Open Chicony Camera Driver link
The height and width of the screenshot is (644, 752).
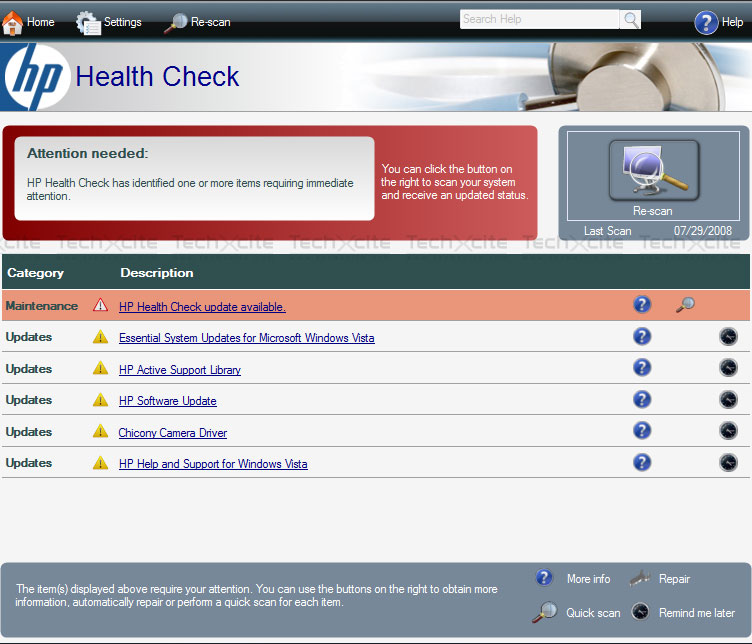pyautogui.click(x=173, y=433)
